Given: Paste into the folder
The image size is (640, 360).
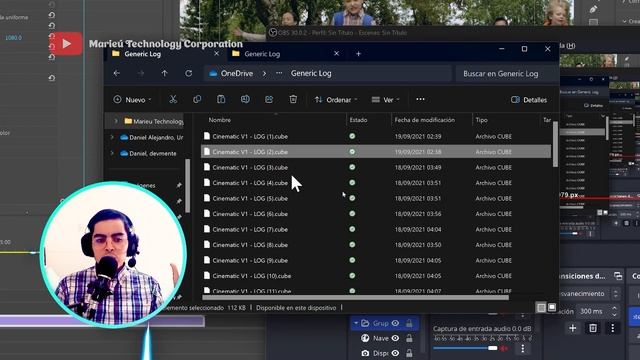Looking at the screenshot, I should (221, 99).
